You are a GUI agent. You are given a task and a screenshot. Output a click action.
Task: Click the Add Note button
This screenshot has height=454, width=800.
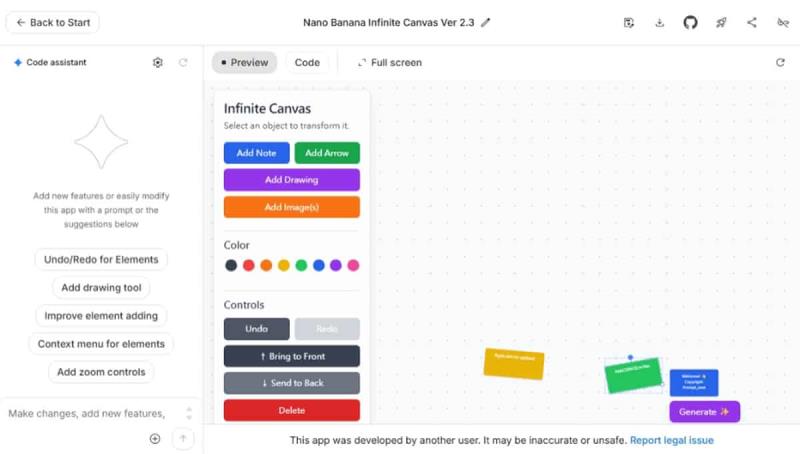256,153
